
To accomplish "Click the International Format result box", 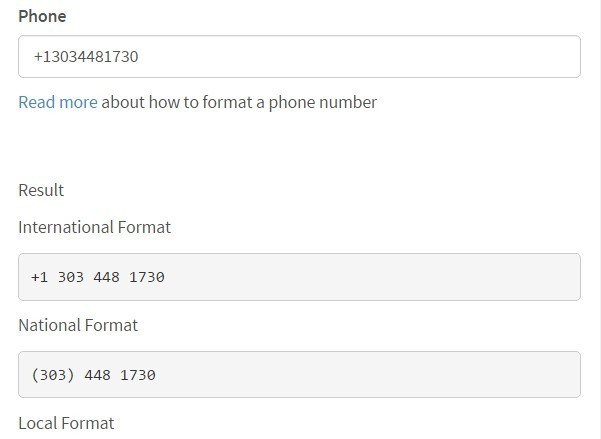I will pos(299,277).
